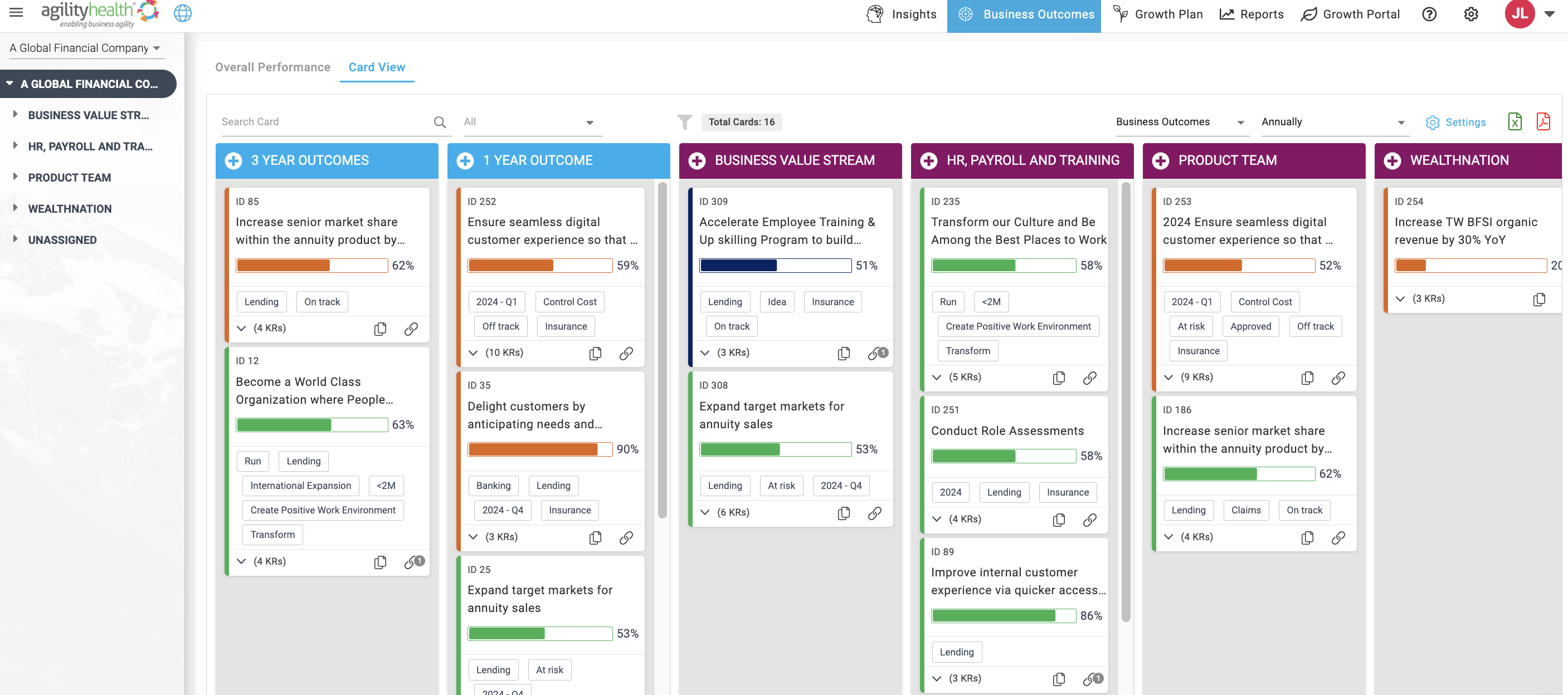Viewport: 1568px width, 695px height.
Task: Open the hamburger navigation menu
Action: pos(16,13)
